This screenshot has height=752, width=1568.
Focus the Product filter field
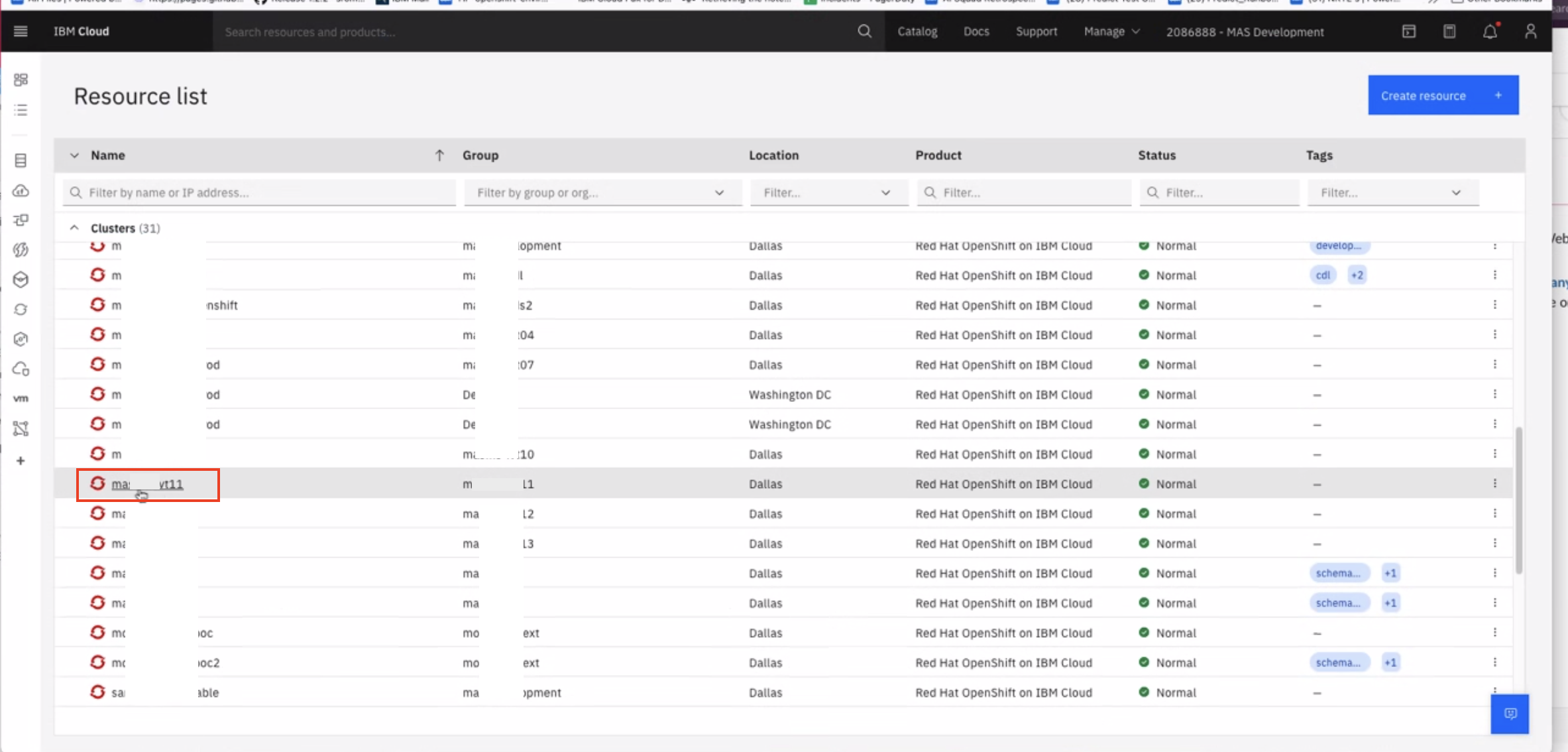point(1023,192)
